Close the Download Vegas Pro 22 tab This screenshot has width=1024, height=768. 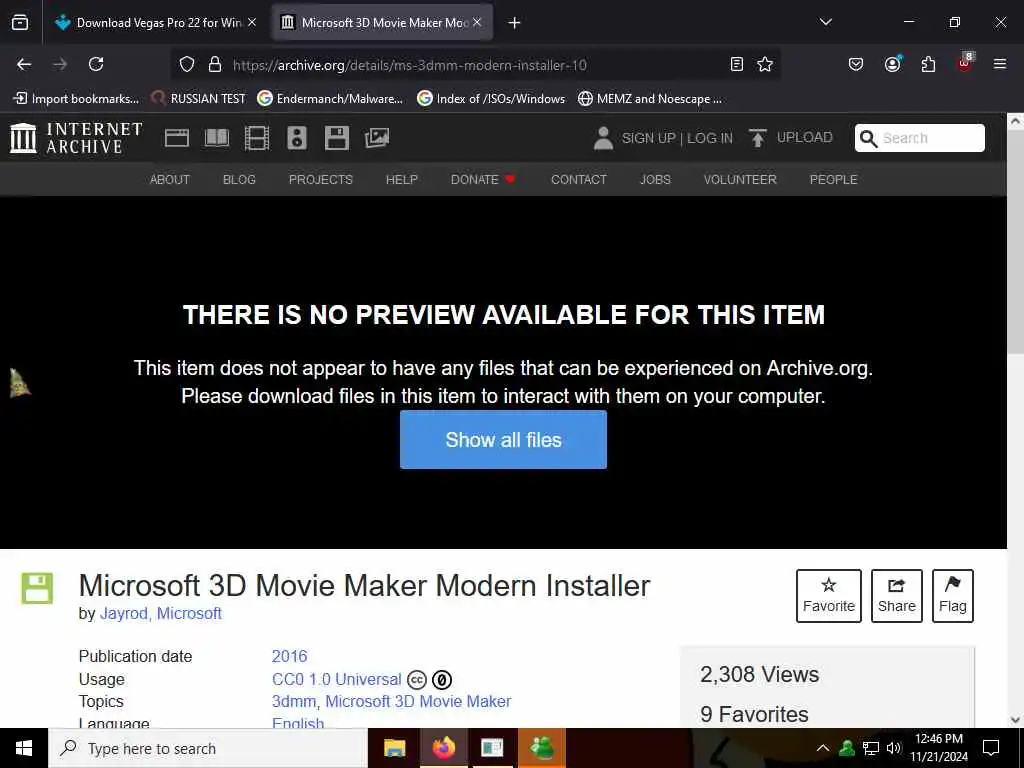[x=252, y=22]
